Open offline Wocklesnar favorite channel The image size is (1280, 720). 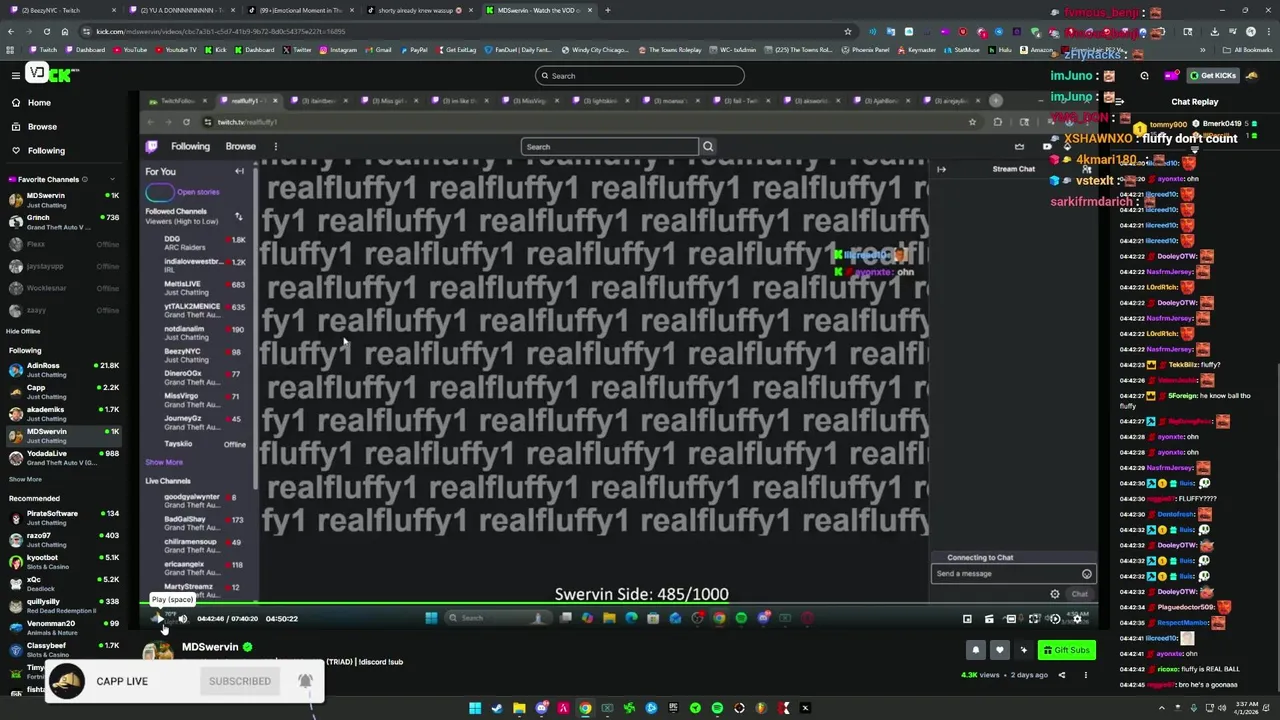(x=64, y=288)
